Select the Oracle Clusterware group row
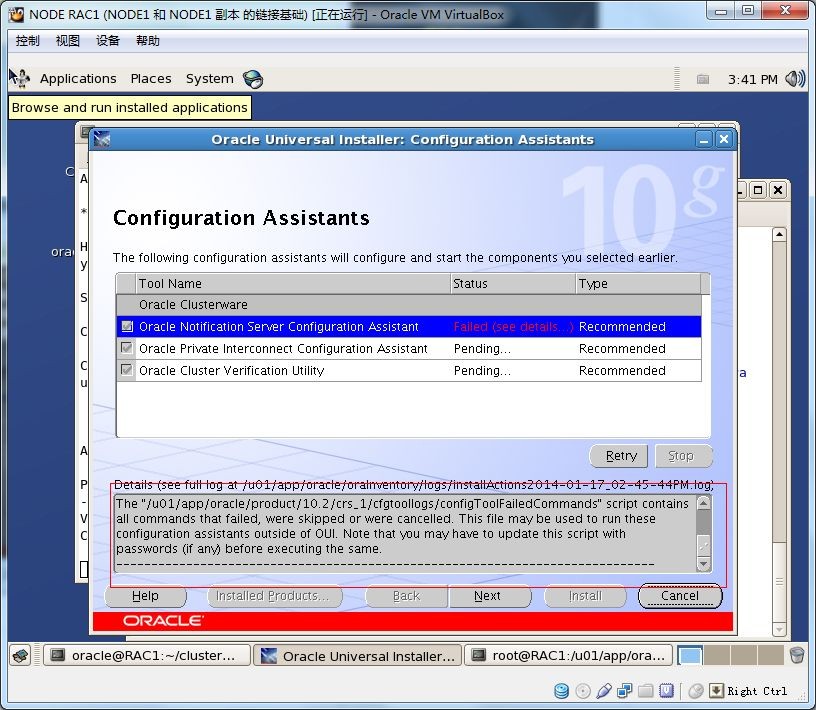 tap(409, 305)
